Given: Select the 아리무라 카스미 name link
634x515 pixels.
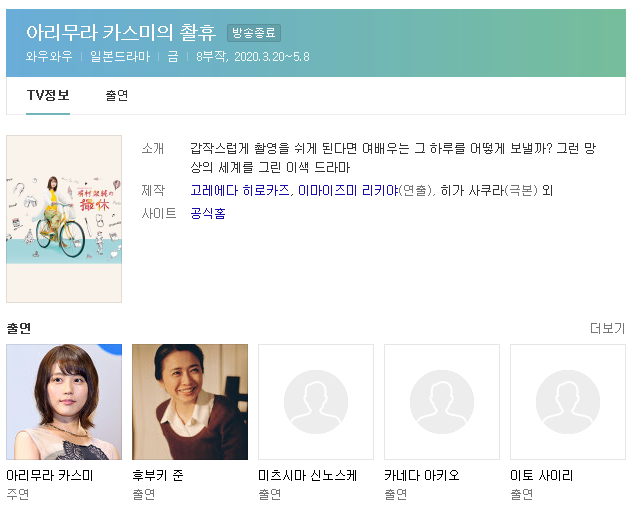Looking at the screenshot, I should tap(50, 475).
